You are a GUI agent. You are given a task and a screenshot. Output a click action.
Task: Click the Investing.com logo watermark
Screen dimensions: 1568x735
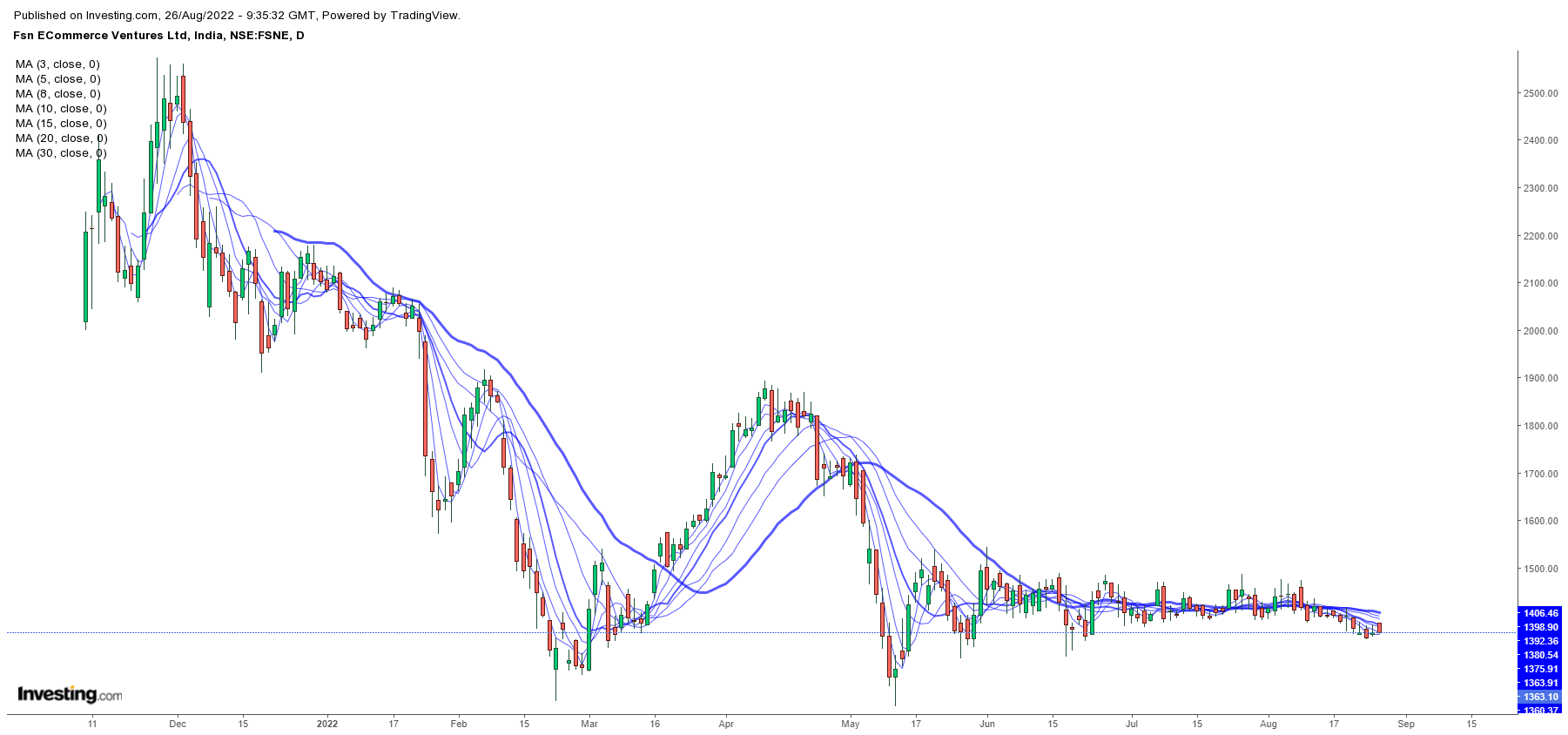click(70, 694)
